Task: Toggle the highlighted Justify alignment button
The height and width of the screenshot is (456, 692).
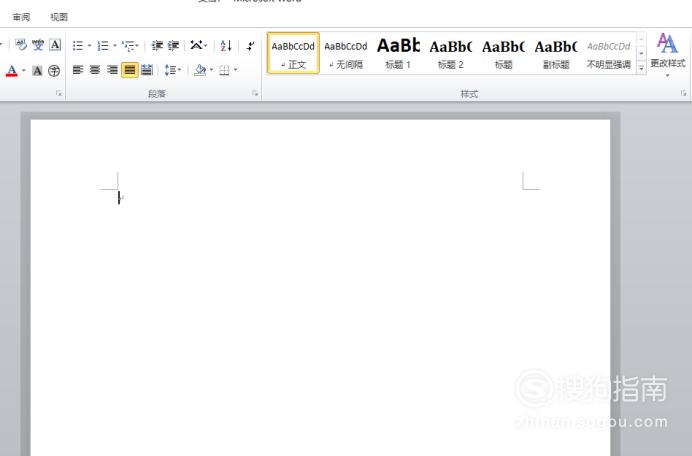Action: tap(130, 70)
